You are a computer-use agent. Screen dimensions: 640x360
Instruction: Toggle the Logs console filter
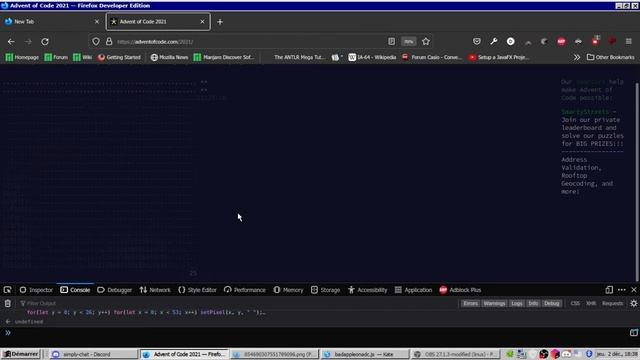(x=517, y=303)
